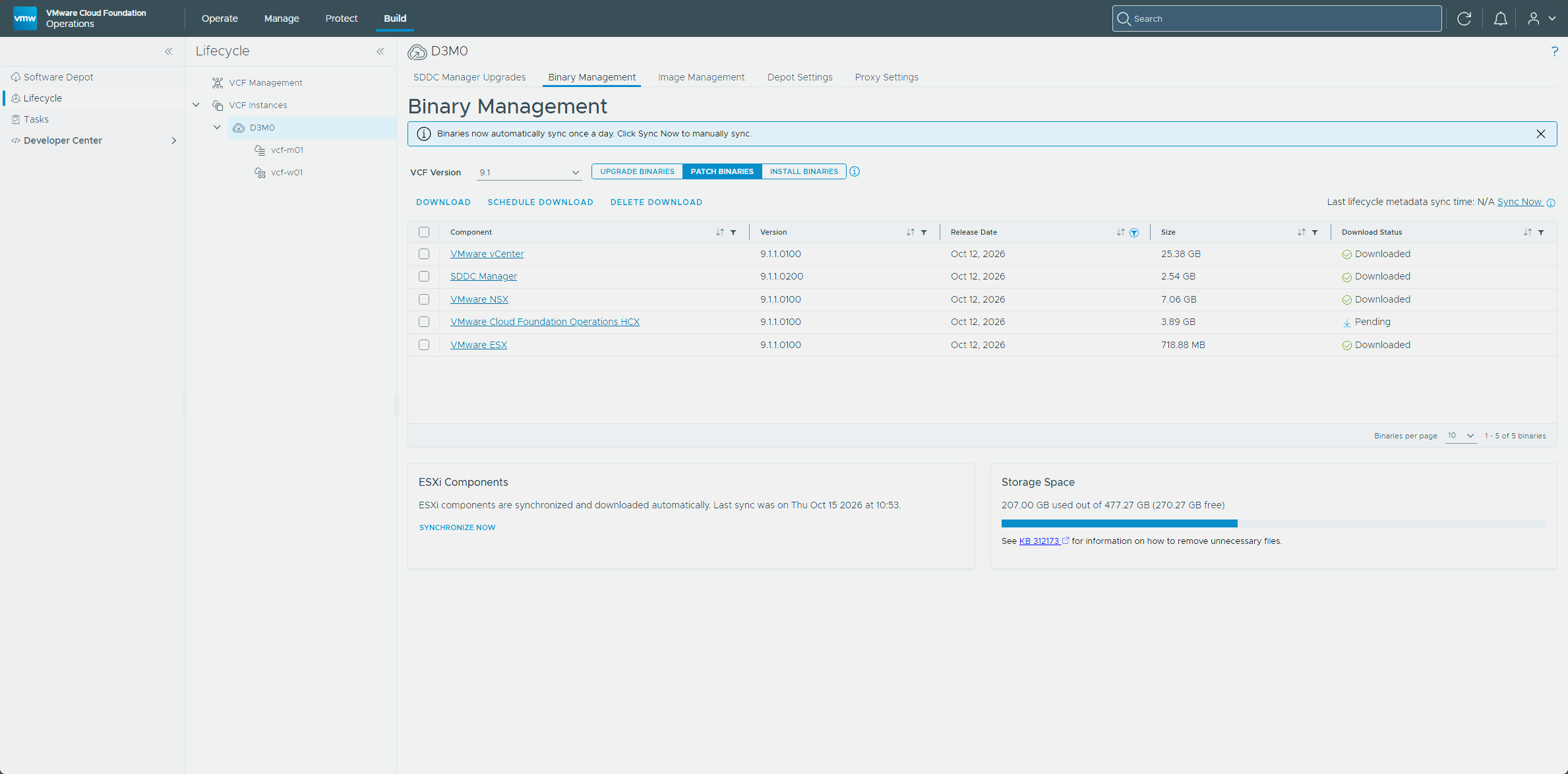Filter the Component column
Screen dimensions: 1568x774
click(733, 232)
